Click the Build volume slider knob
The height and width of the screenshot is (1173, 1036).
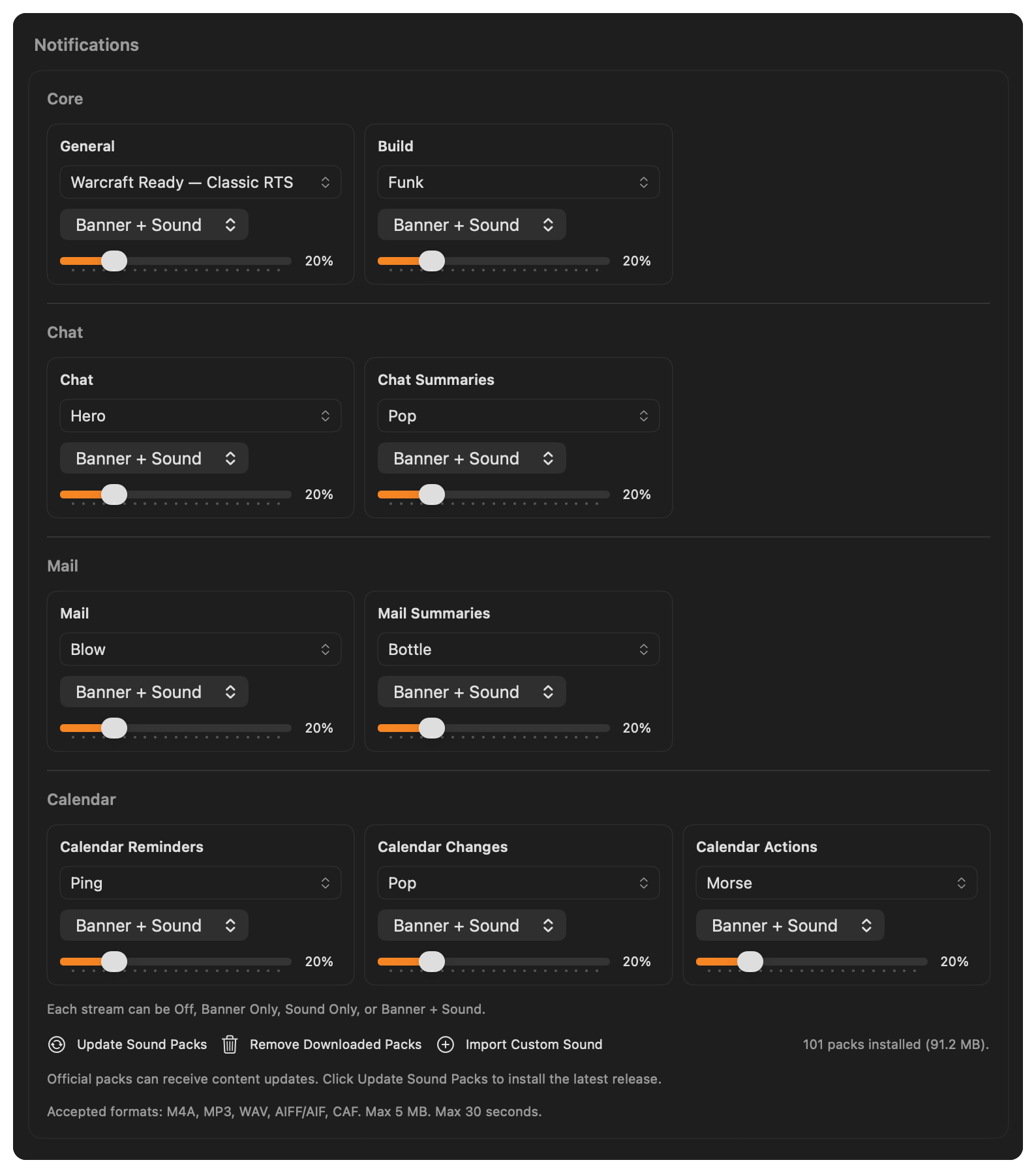[x=432, y=261]
